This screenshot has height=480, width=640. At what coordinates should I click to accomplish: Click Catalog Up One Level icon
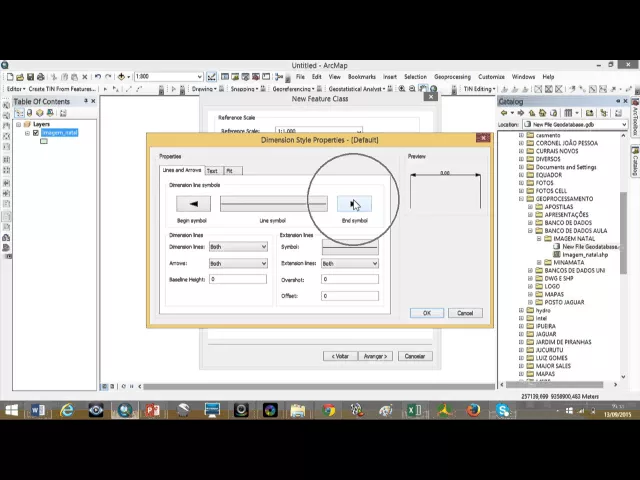532,113
